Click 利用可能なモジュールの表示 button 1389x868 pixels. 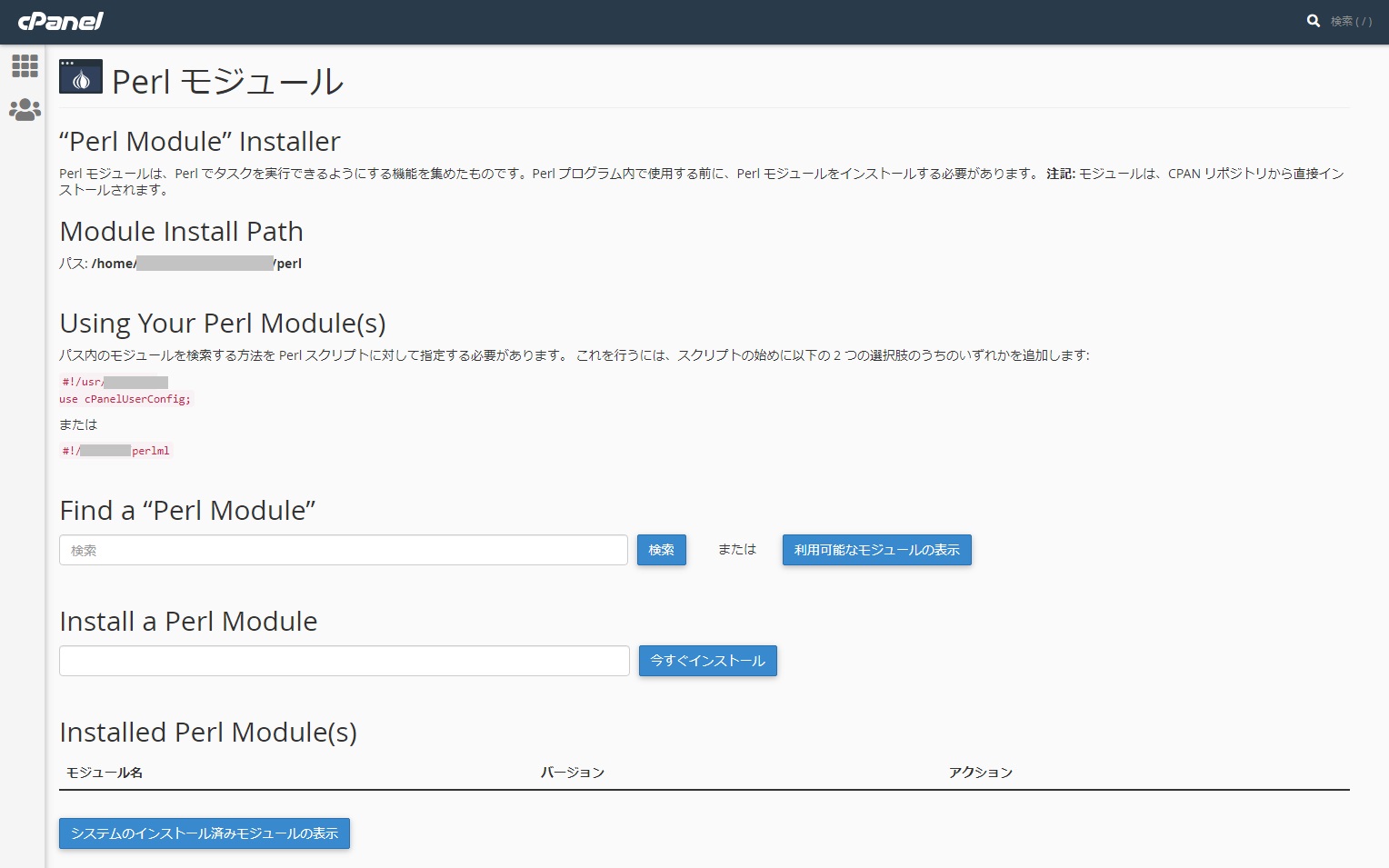877,550
